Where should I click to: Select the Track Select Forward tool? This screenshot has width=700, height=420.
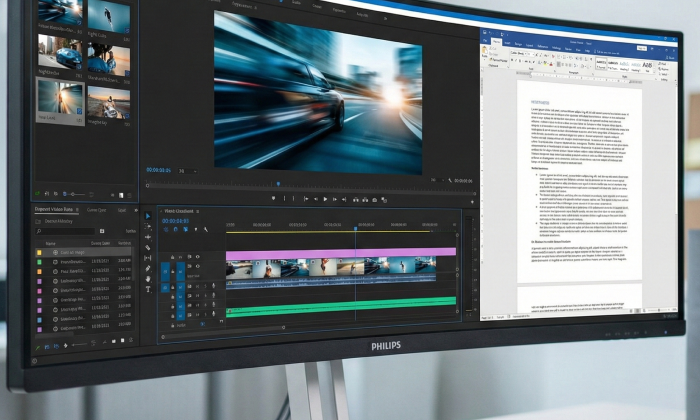[x=148, y=226]
